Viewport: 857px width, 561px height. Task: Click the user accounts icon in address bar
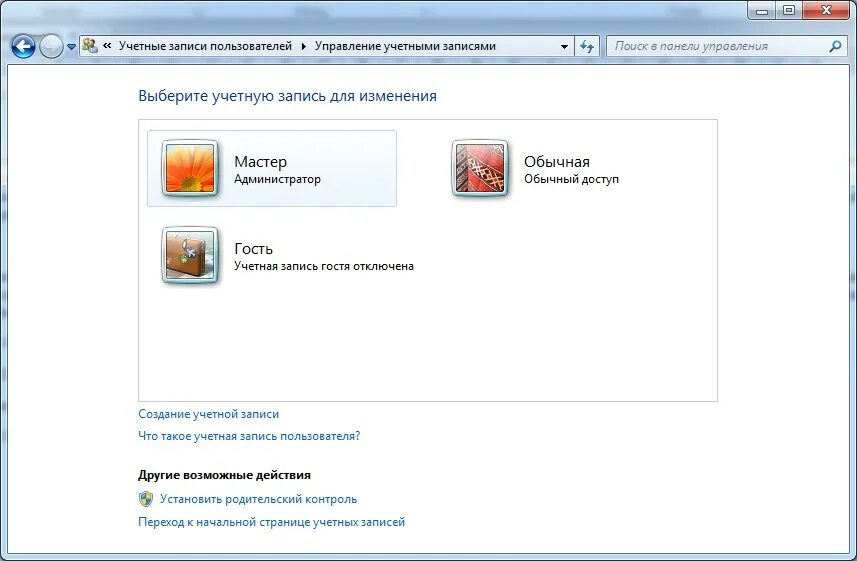pyautogui.click(x=90, y=46)
